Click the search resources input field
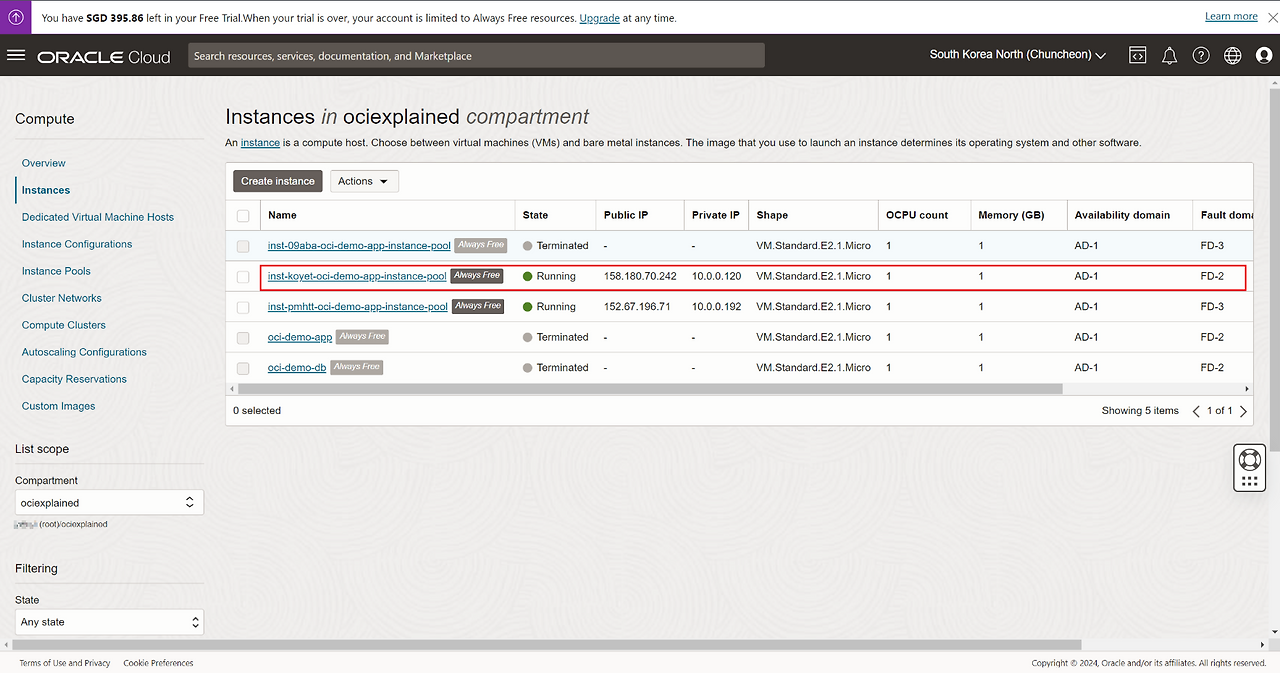The height and width of the screenshot is (673, 1280). pyautogui.click(x=476, y=56)
